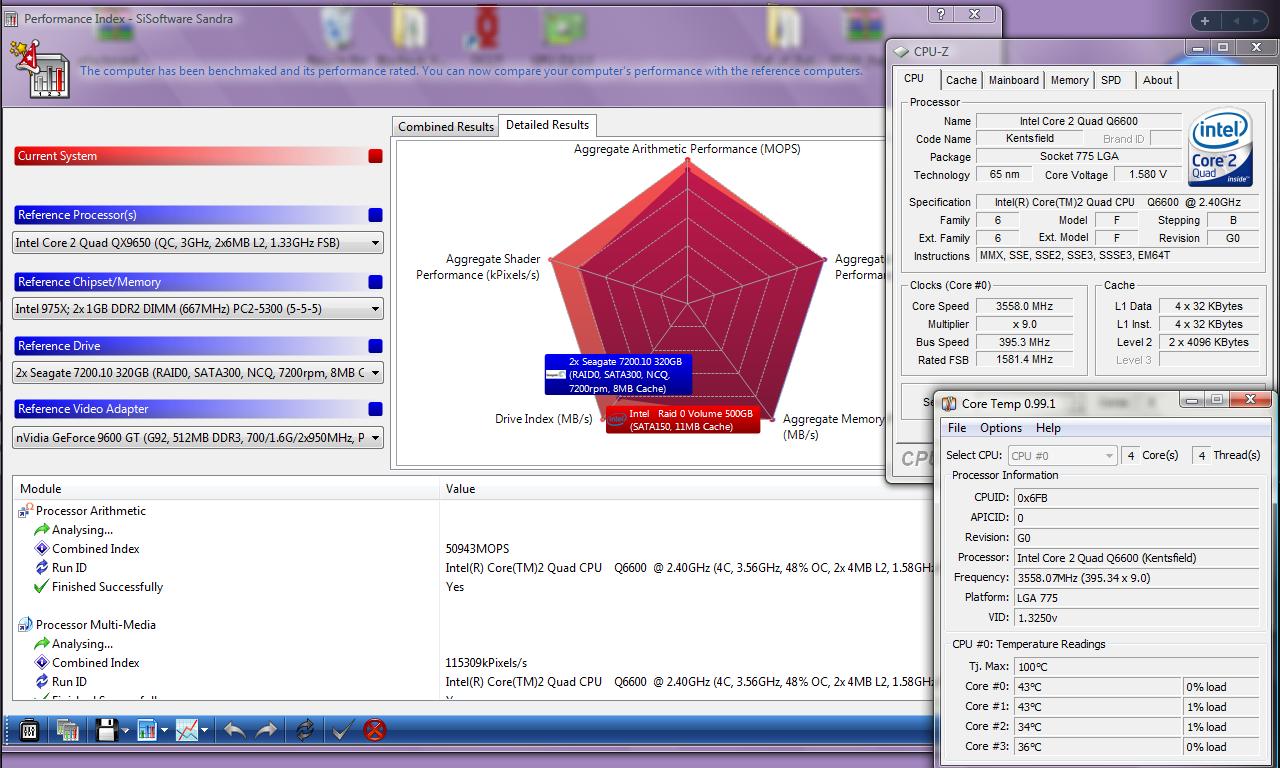
Task: Open the Memory tab in CPU-Z
Action: [1069, 80]
